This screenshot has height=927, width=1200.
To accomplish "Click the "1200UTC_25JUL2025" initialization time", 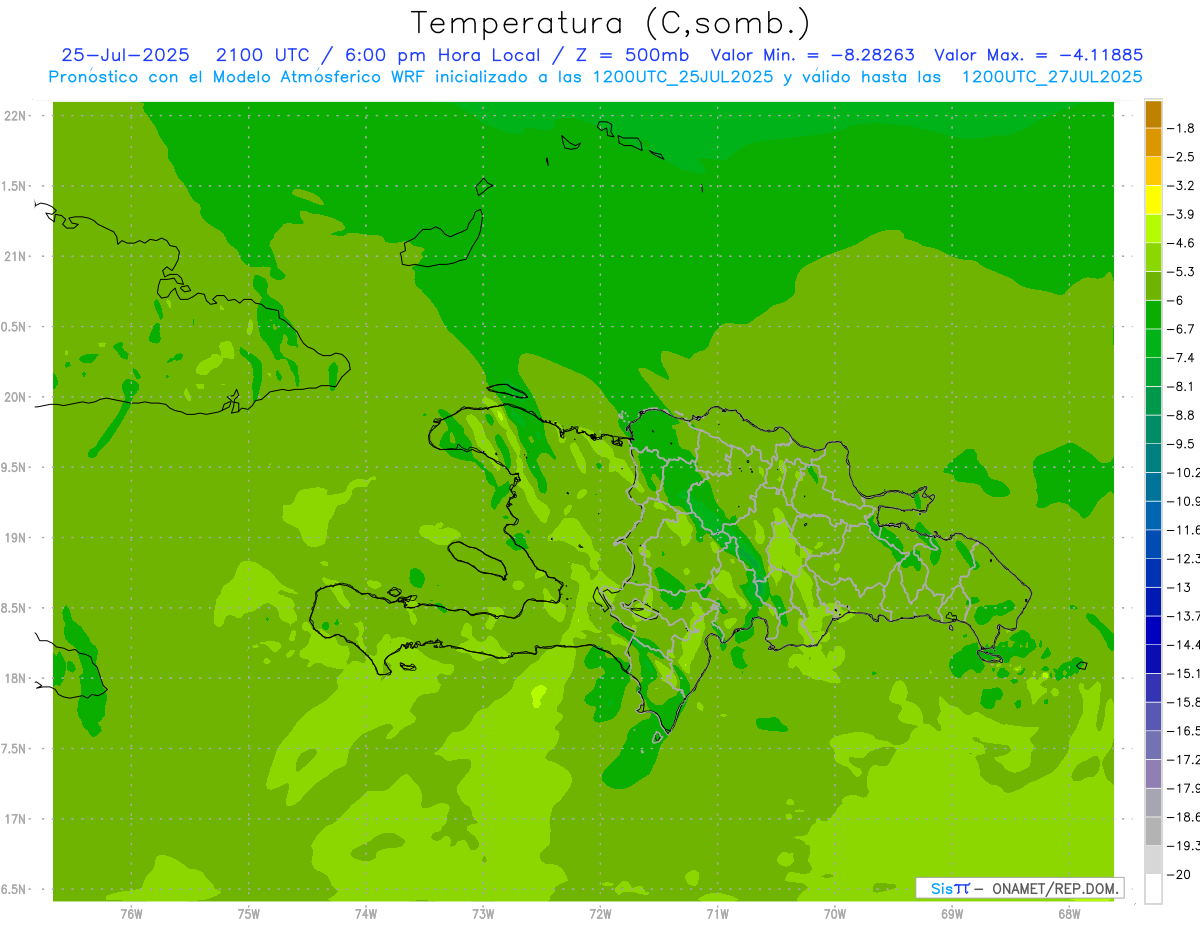I will click(683, 77).
